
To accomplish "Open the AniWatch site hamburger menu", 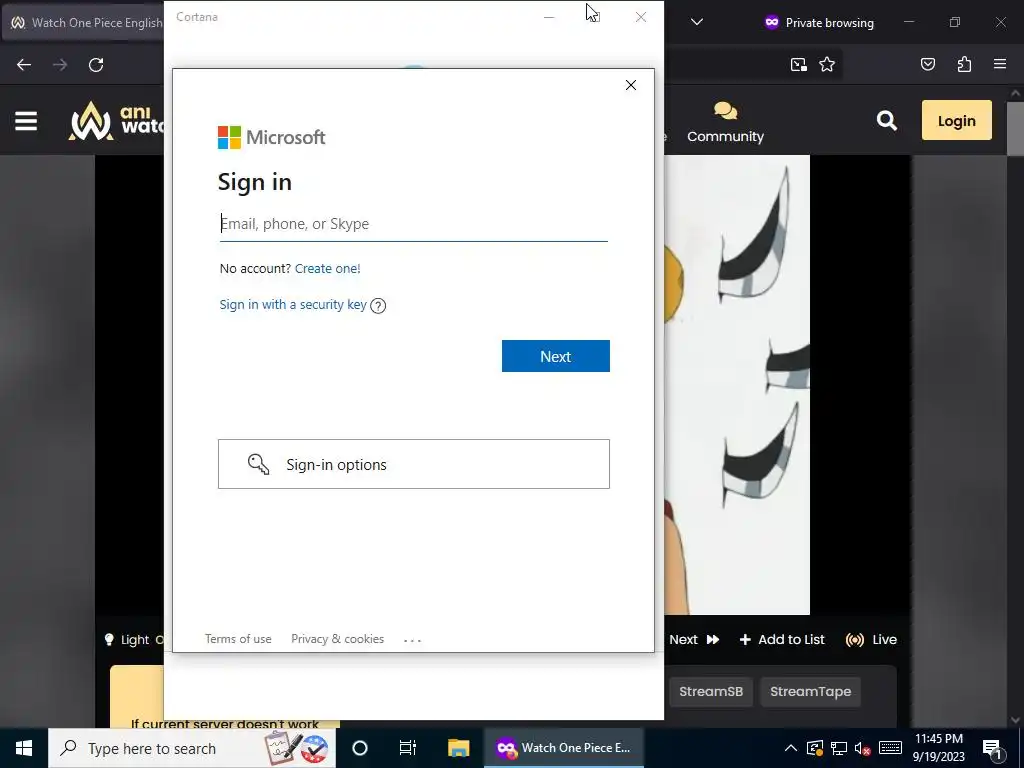I will (26, 121).
